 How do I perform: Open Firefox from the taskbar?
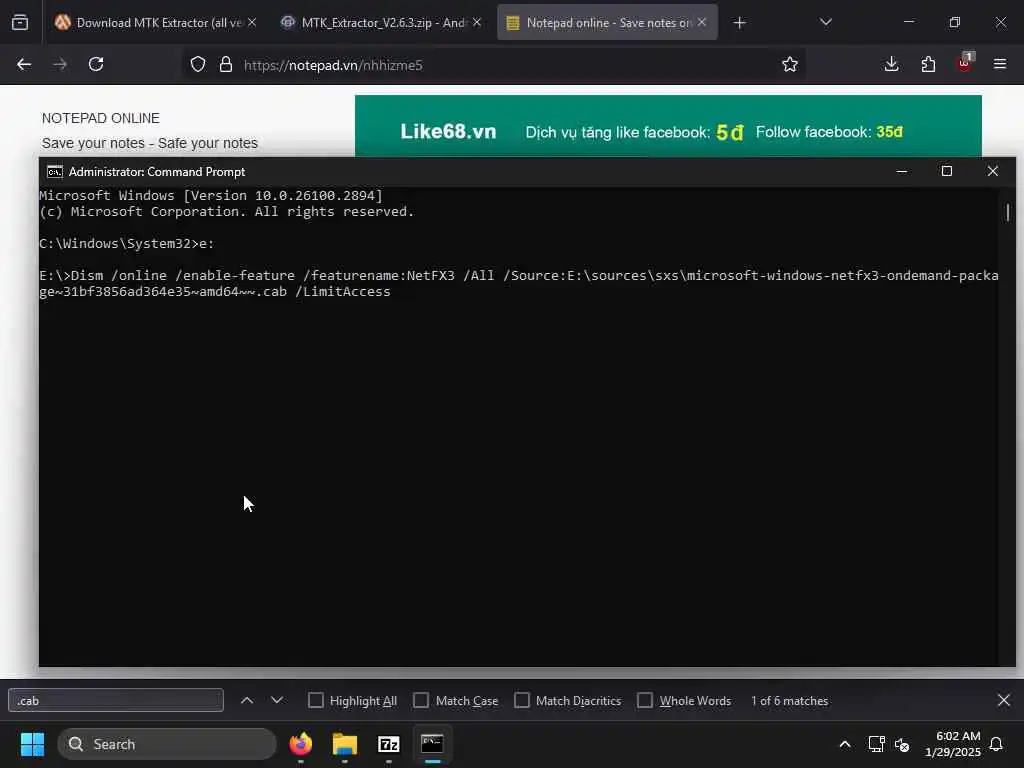[300, 744]
